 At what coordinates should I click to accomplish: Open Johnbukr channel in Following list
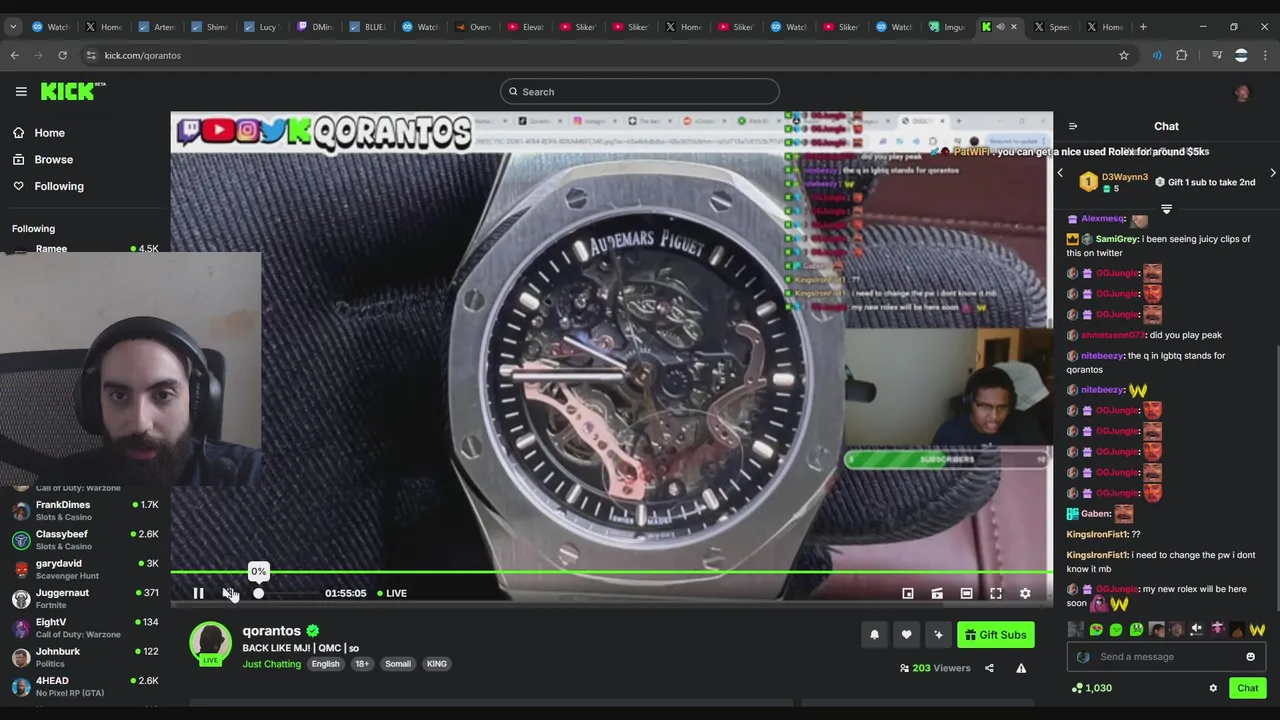(85, 657)
